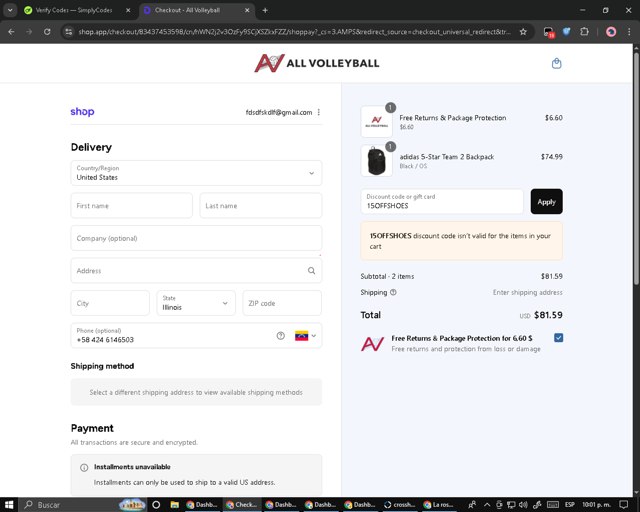The image size is (640, 512).
Task: Click the shipping info help icon
Action: [x=393, y=292]
